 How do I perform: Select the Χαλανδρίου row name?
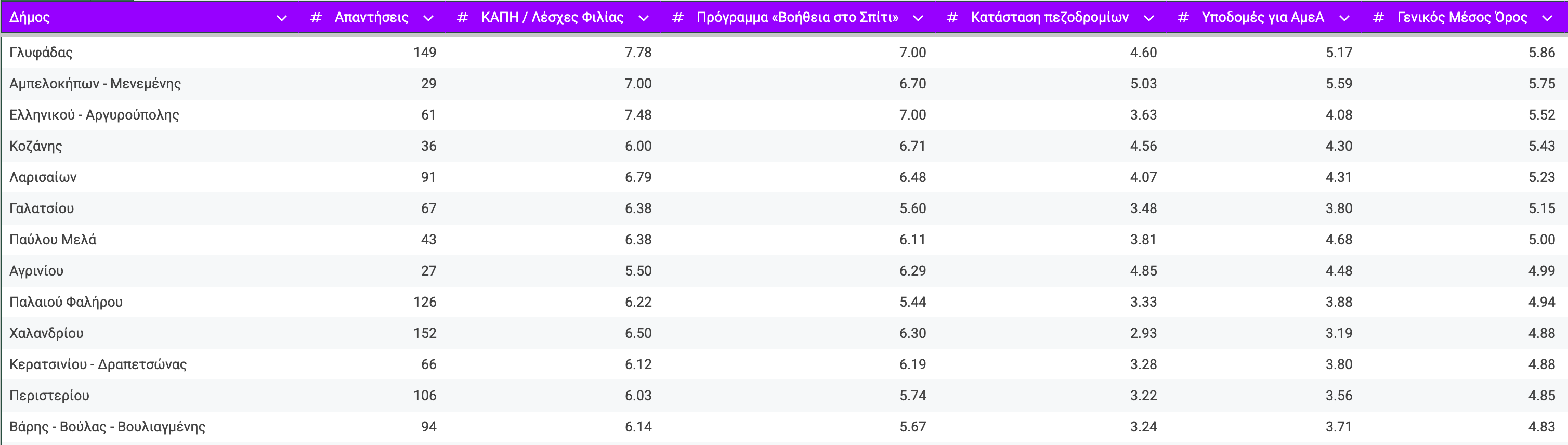(x=46, y=333)
